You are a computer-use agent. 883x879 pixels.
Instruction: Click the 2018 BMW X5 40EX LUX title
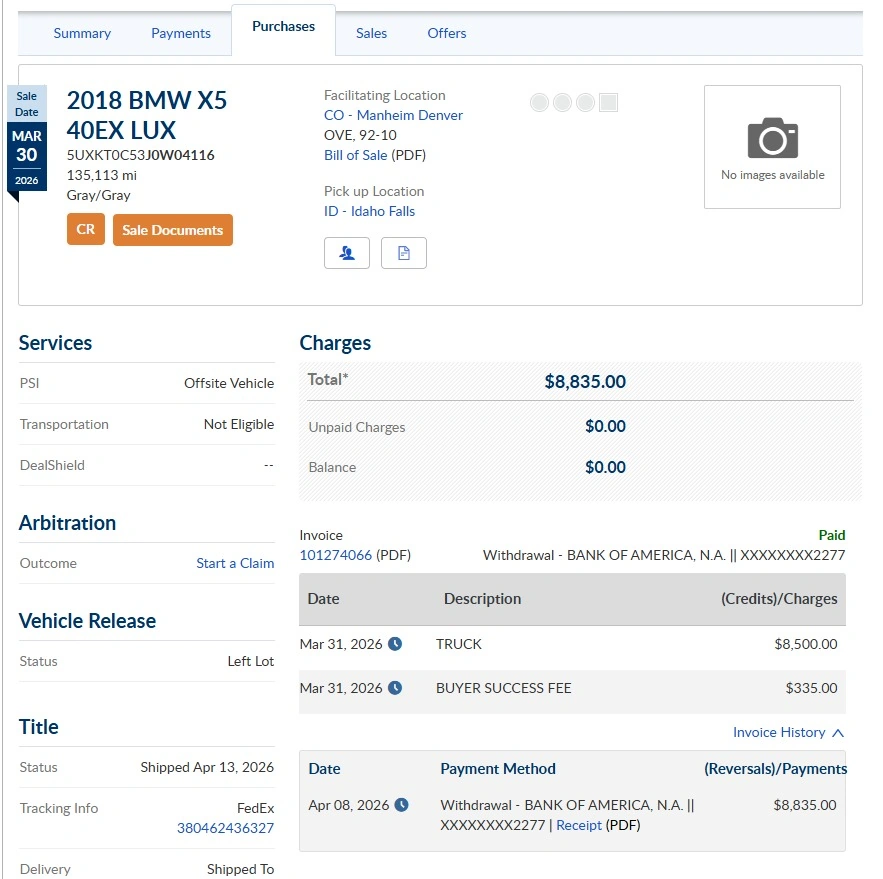pyautogui.click(x=147, y=115)
